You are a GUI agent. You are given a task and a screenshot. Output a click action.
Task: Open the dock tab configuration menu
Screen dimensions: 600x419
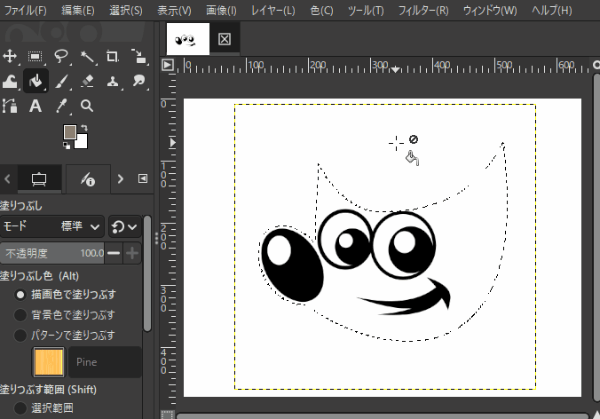click(141, 179)
